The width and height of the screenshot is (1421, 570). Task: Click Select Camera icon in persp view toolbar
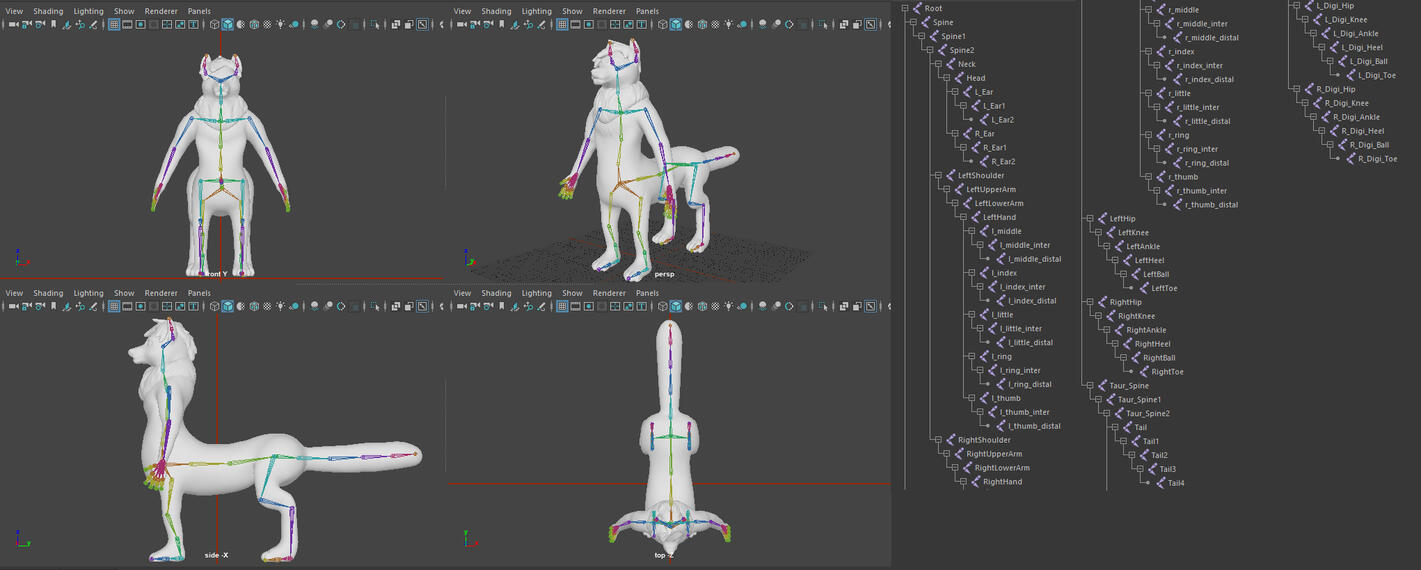click(x=461, y=24)
